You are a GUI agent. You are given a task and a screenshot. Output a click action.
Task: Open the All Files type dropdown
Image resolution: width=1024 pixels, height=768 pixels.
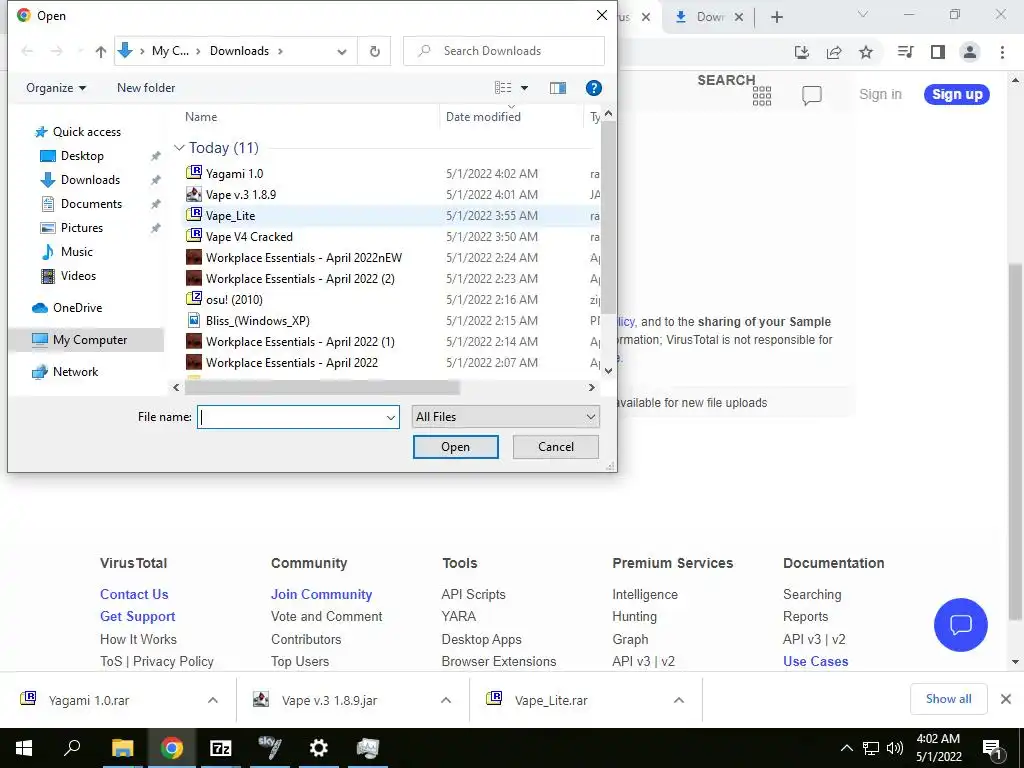tap(505, 417)
